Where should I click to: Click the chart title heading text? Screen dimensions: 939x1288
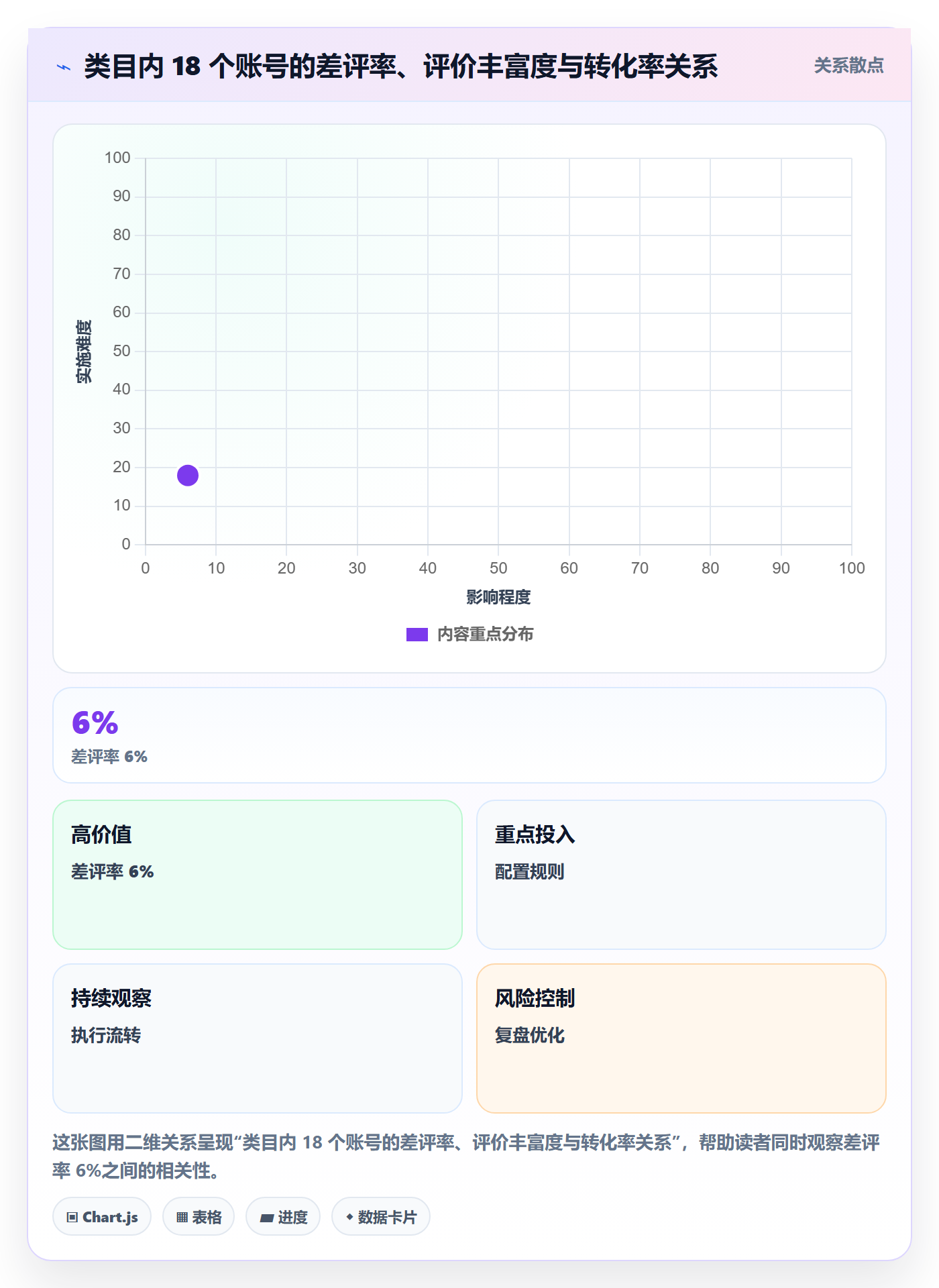401,66
